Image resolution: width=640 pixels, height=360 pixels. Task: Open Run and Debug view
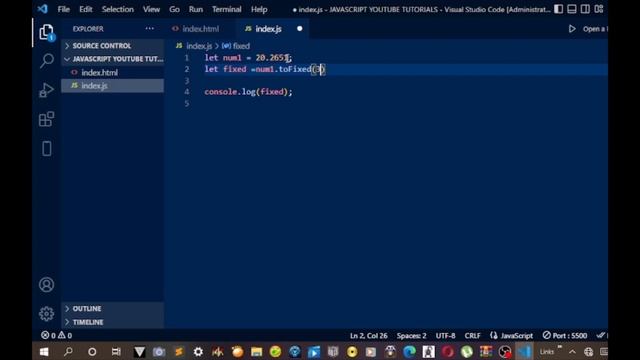(47, 90)
